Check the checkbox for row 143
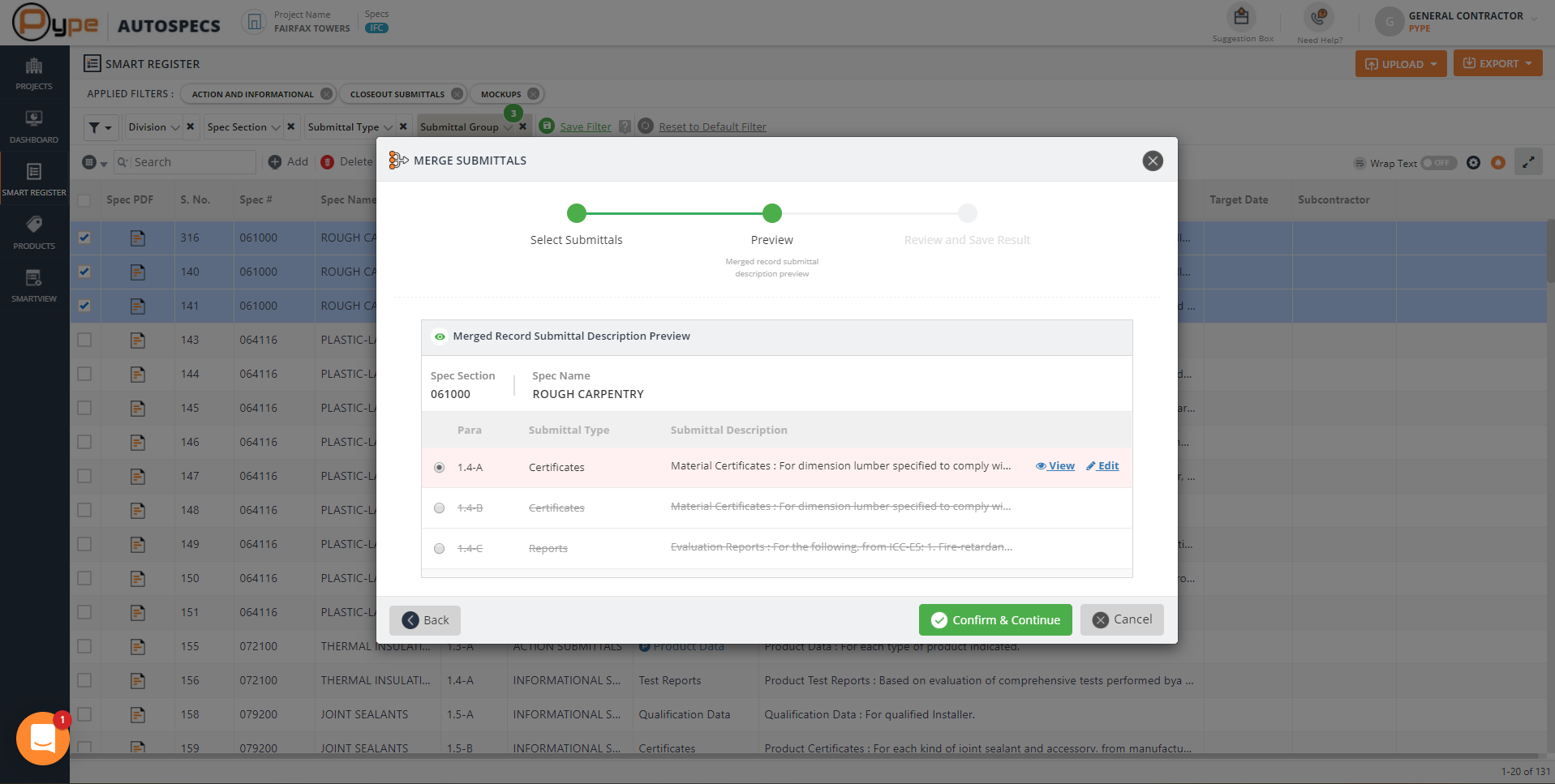1555x784 pixels. (84, 341)
